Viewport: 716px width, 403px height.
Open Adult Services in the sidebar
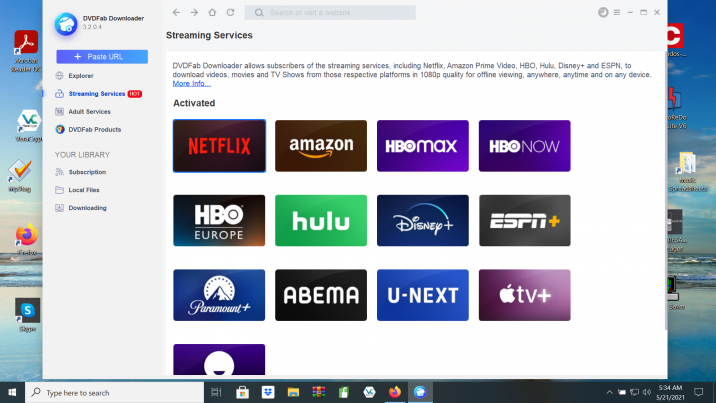click(90, 111)
